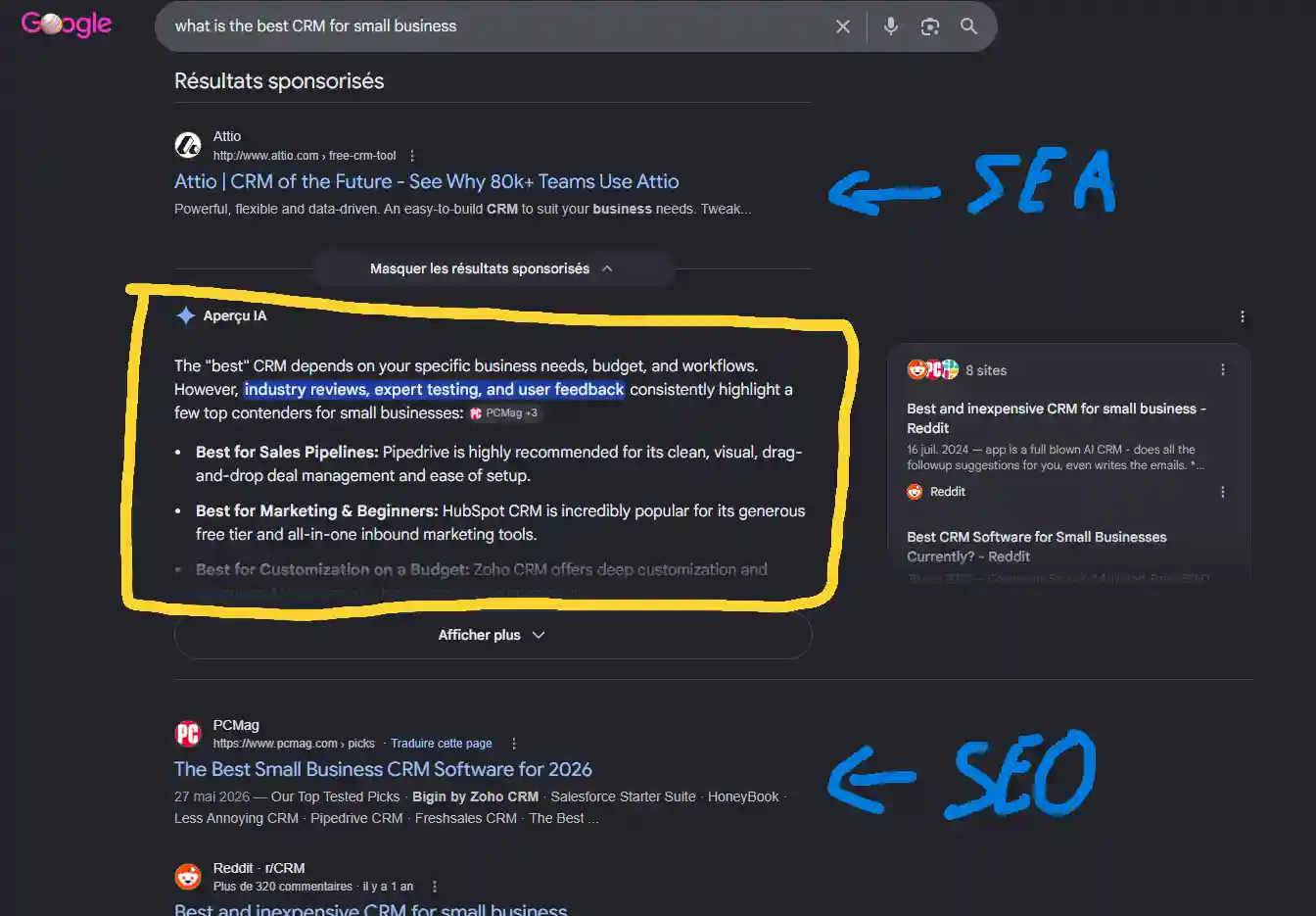Image resolution: width=1316 pixels, height=916 pixels.
Task: Open The Best Small Business CRM Software for 2026
Action: pos(383,769)
